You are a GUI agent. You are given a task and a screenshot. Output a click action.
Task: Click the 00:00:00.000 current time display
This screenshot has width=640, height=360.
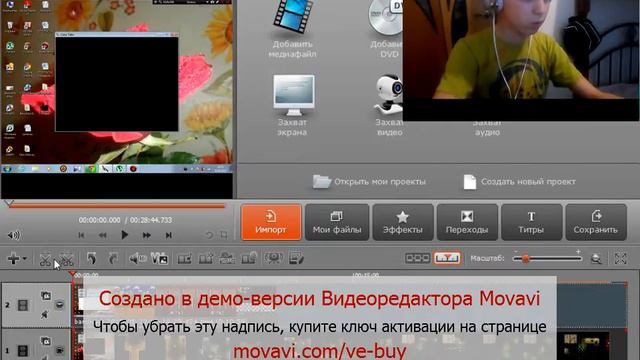[x=100, y=220]
